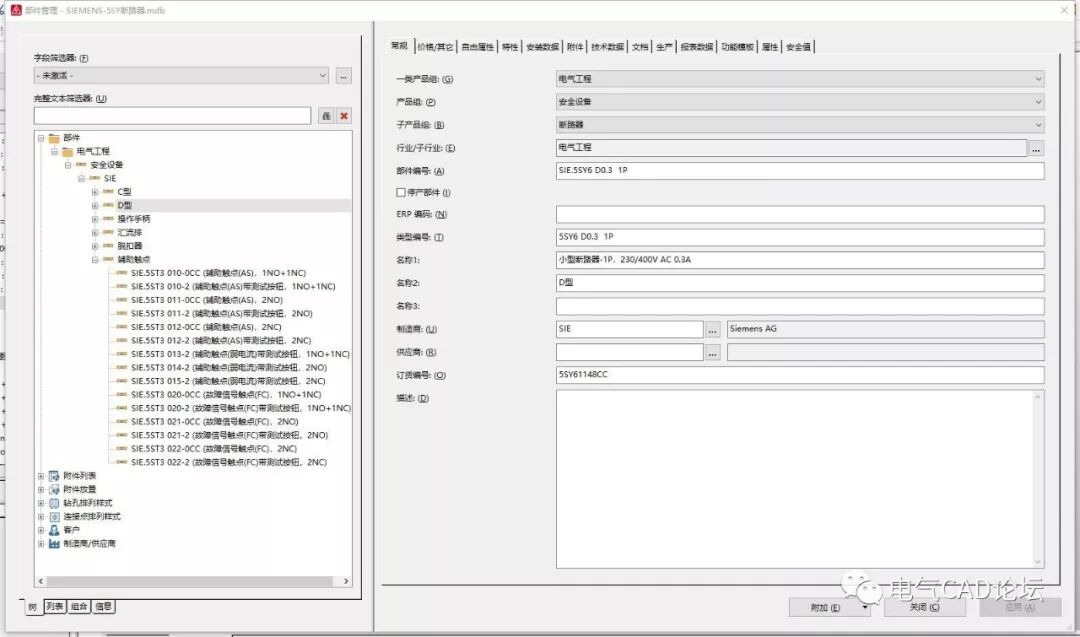
Task: Expand the 附件列表 node
Action: click(41, 476)
